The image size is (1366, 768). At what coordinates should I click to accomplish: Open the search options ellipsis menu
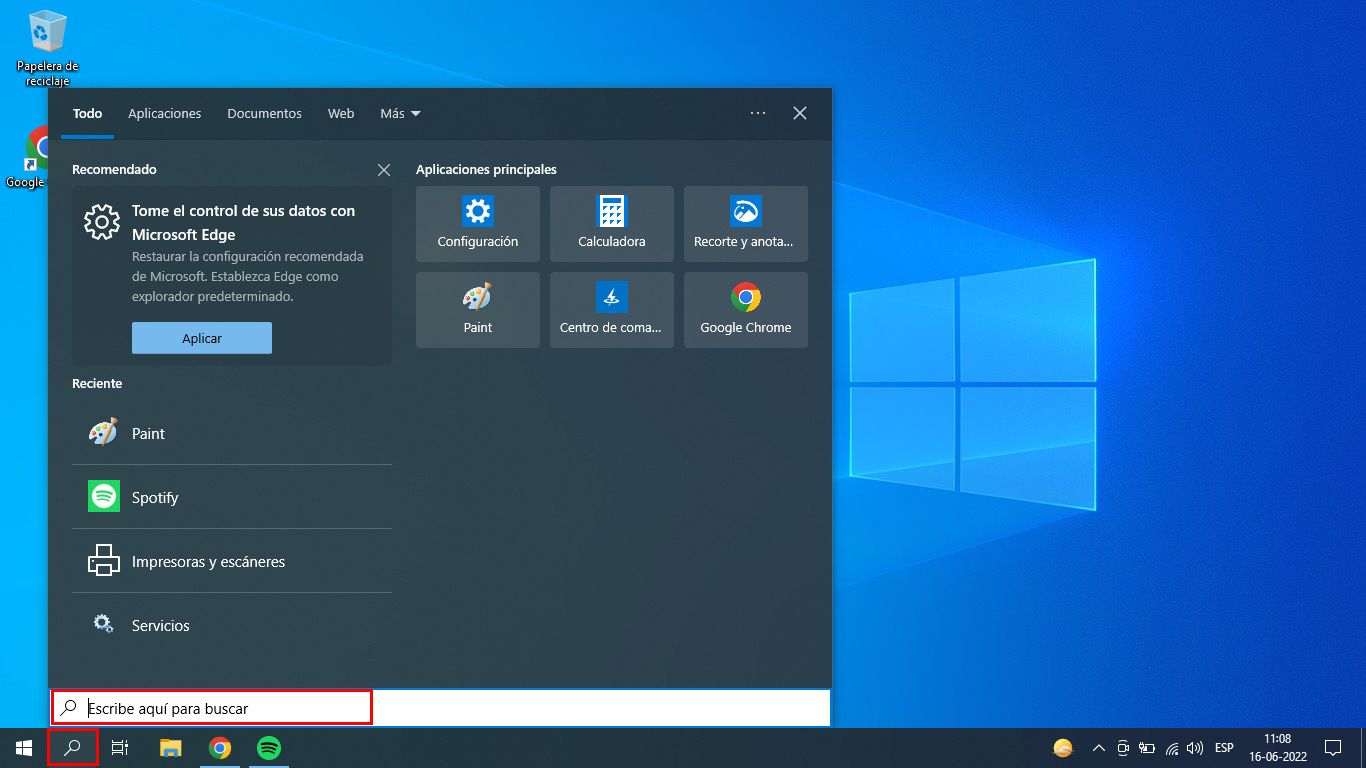point(758,114)
